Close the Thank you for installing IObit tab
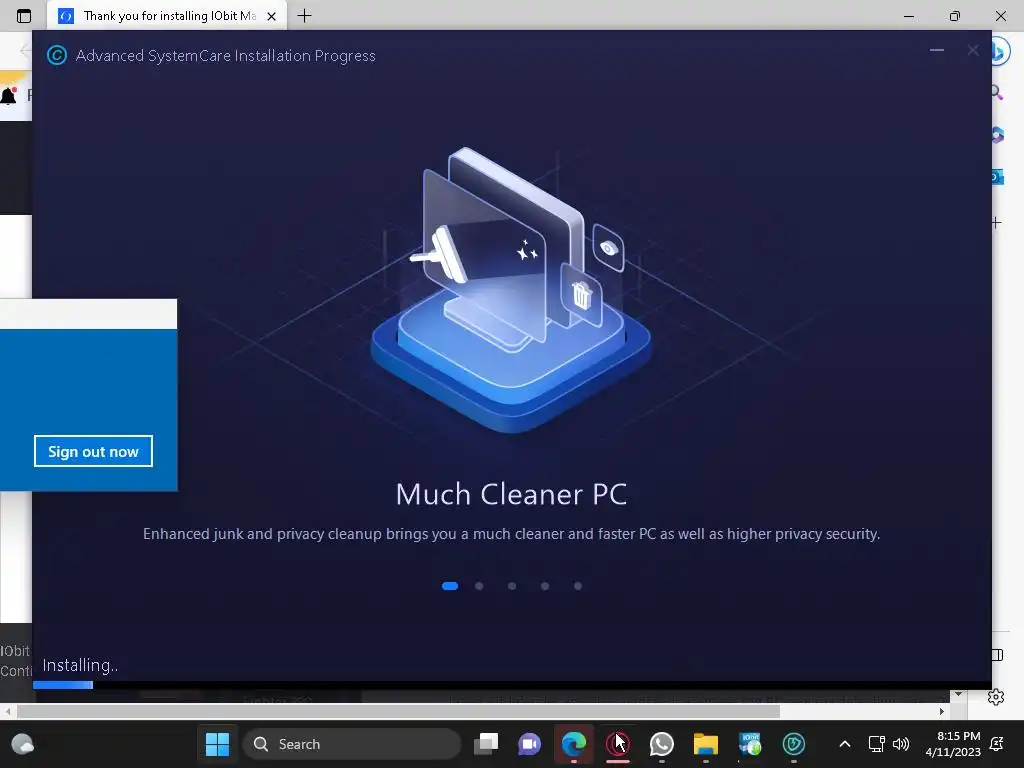The image size is (1024, 768). [x=272, y=16]
